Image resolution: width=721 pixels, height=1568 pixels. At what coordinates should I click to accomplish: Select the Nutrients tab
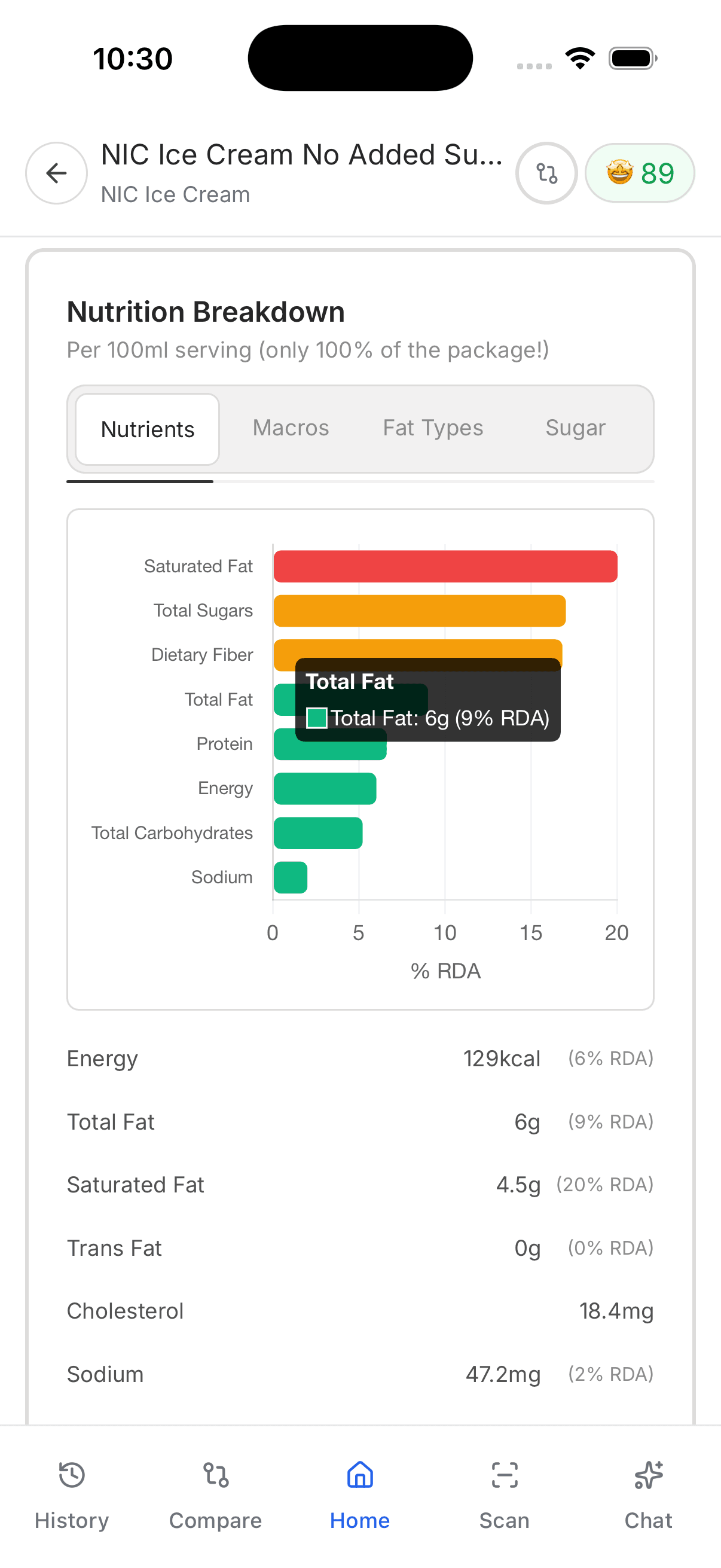[x=147, y=429]
